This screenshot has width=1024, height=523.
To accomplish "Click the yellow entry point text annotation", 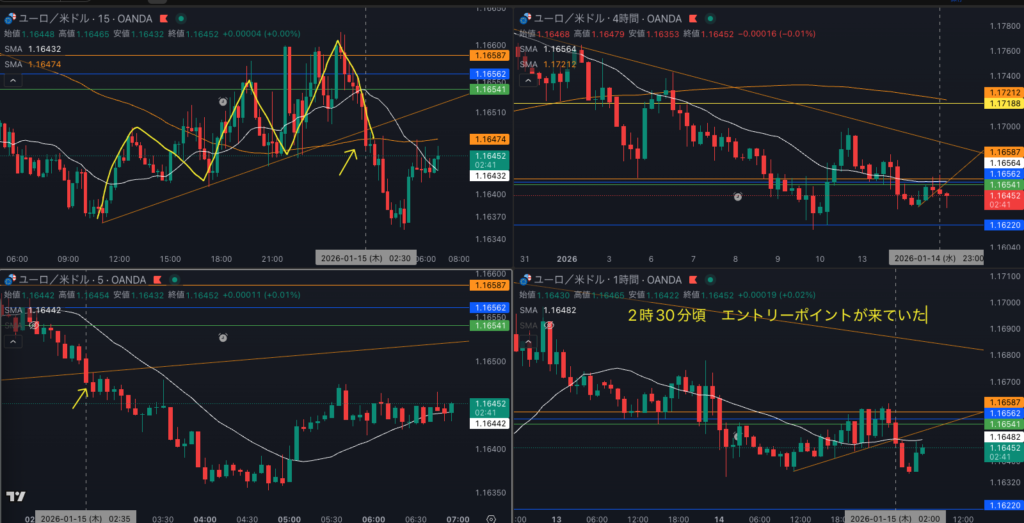I will click(x=777, y=316).
